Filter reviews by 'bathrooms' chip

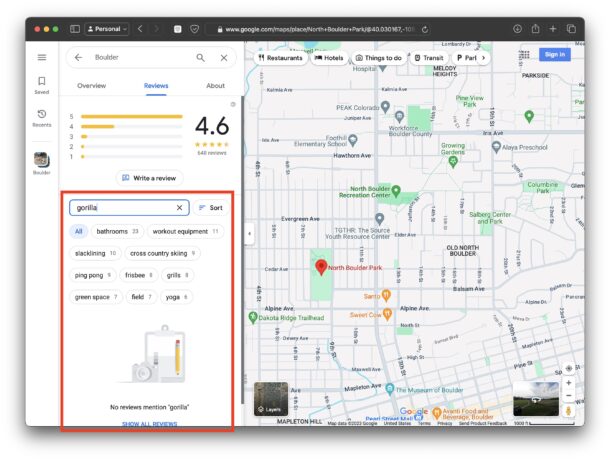tap(117, 231)
